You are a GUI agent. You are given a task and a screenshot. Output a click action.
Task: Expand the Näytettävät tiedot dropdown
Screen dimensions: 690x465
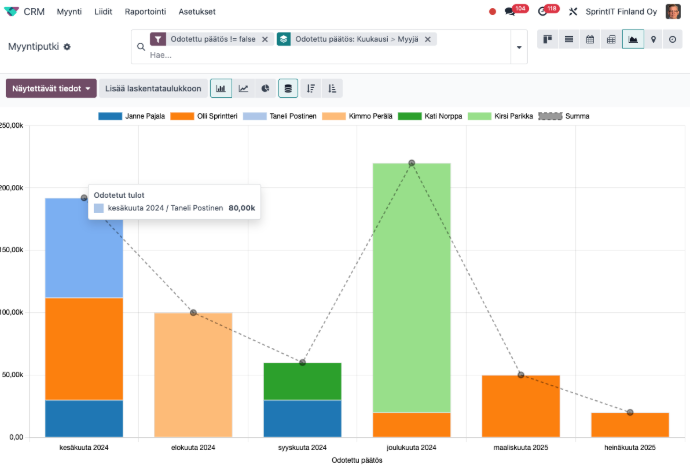(51, 88)
